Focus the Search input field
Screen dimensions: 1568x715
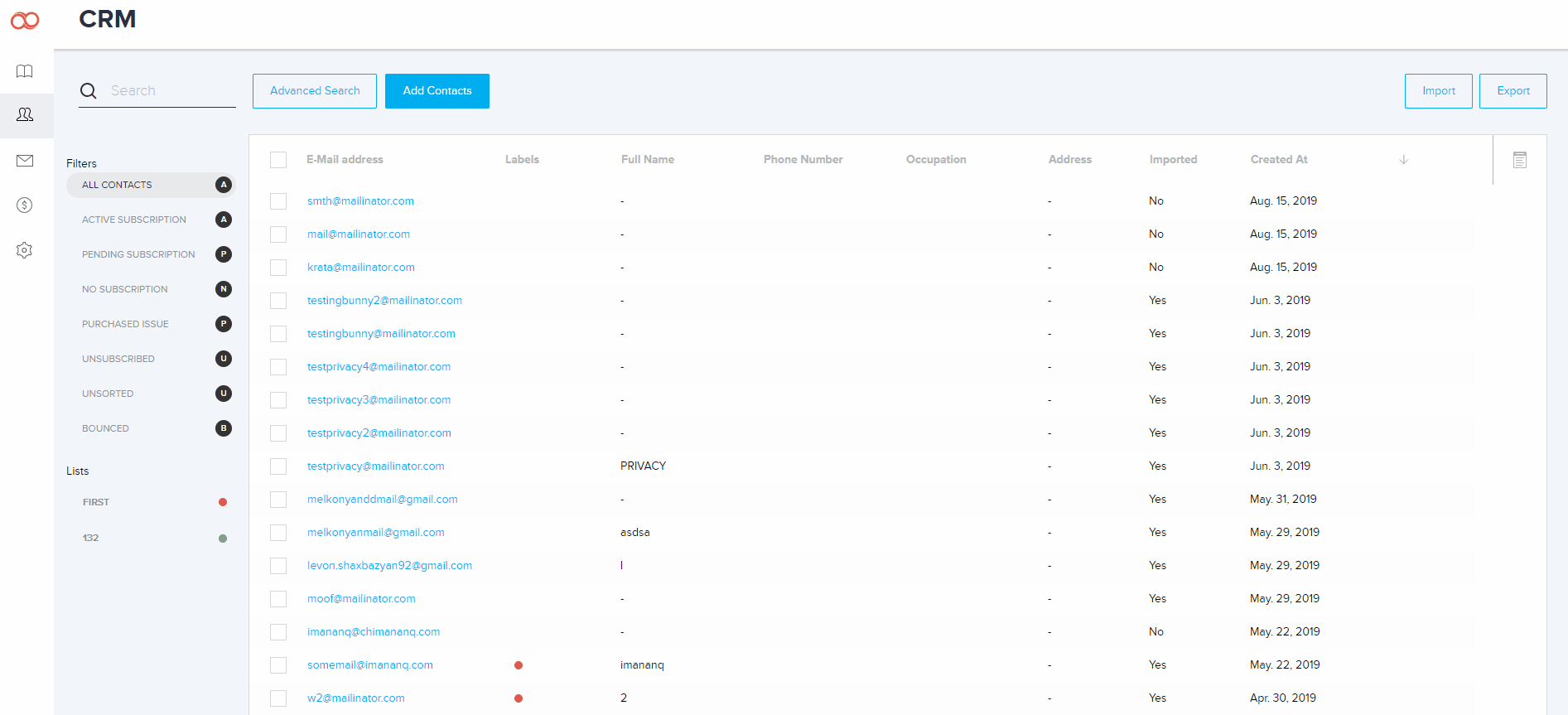pyautogui.click(x=171, y=91)
